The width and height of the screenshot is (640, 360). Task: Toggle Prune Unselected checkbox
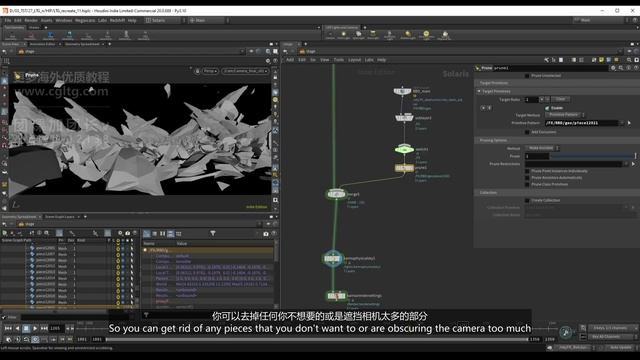(527, 76)
